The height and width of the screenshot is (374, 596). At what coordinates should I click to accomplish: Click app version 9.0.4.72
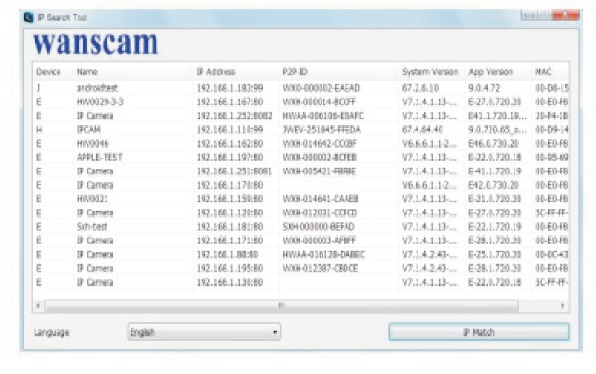(x=484, y=88)
